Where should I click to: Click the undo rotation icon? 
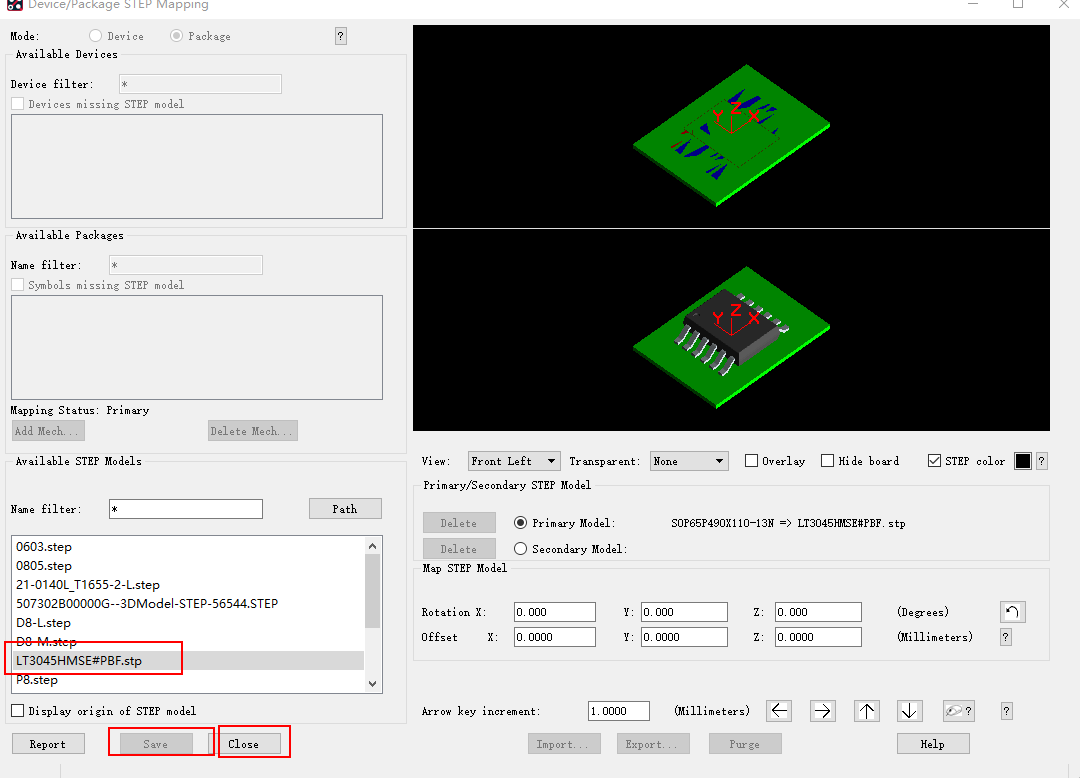1012,611
